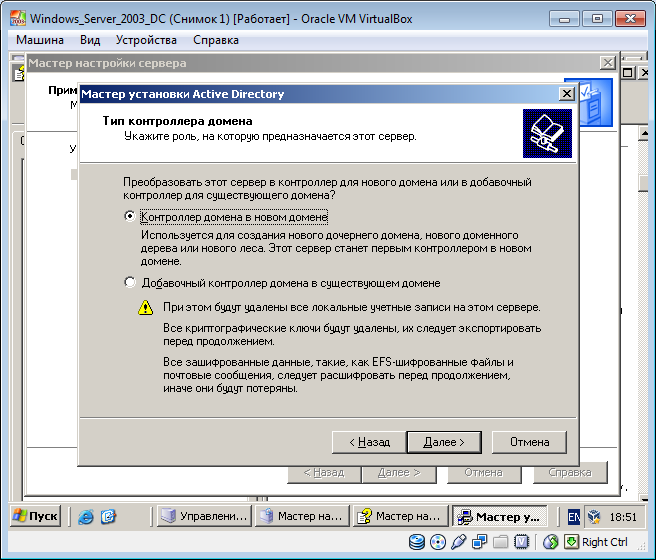Image resolution: width=656 pixels, height=560 pixels.
Task: Click the second quick launch icon beside Internet Explorer
Action: point(108,517)
